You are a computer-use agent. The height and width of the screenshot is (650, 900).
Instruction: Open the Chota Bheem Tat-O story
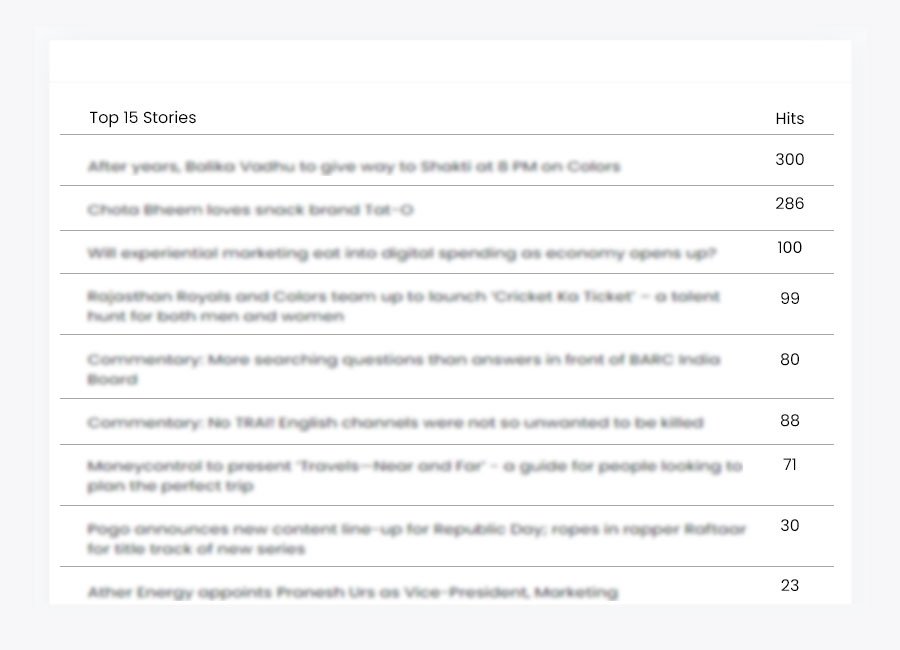(x=250, y=210)
